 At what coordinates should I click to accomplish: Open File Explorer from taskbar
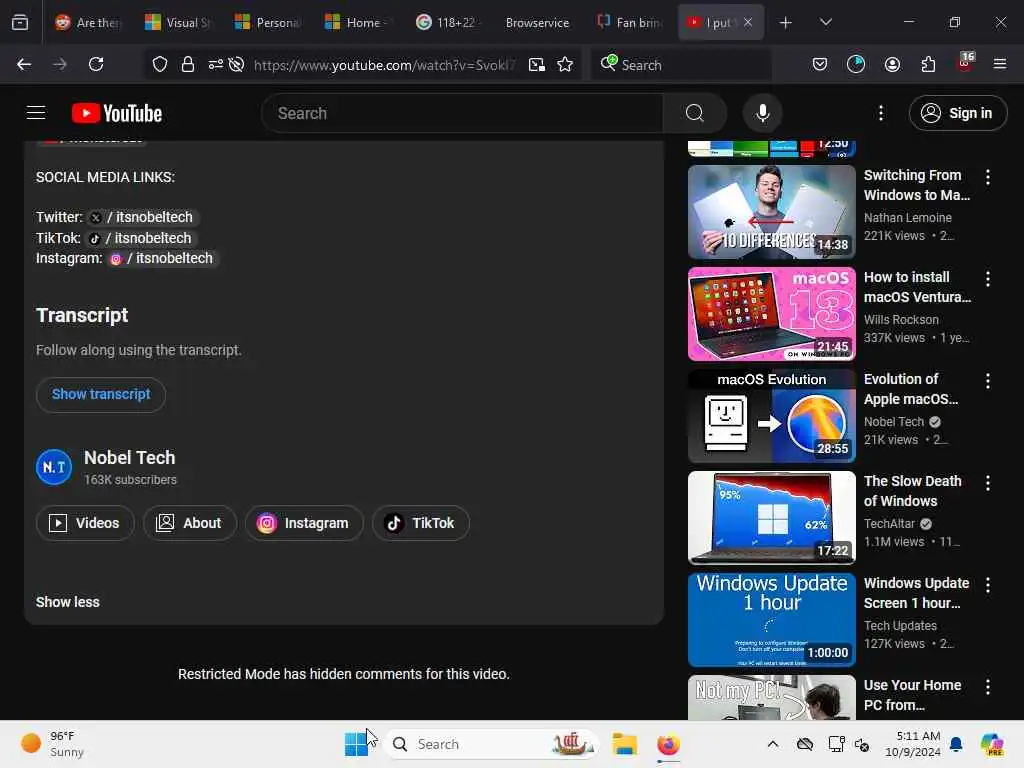pos(624,744)
